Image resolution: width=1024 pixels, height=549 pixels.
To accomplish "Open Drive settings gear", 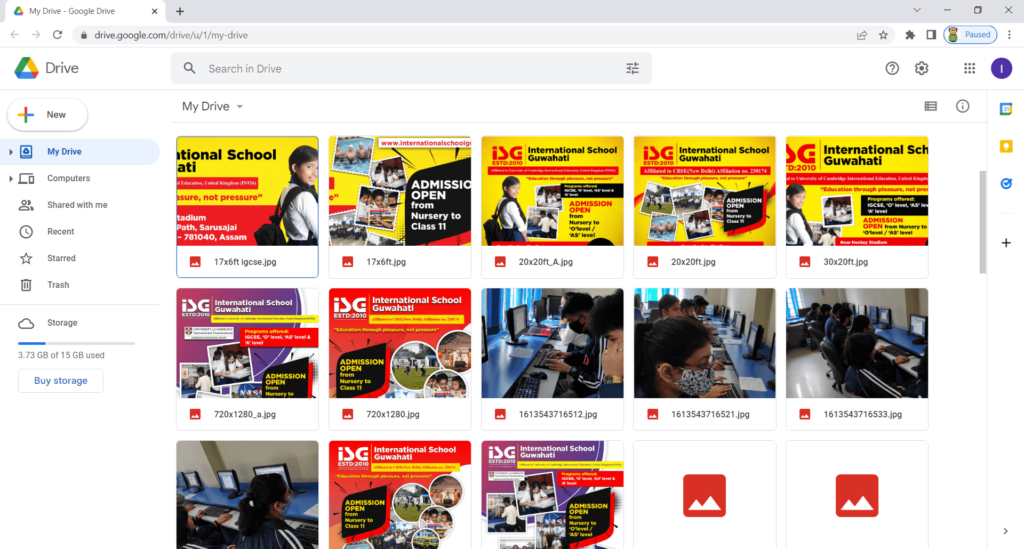I will coord(921,69).
